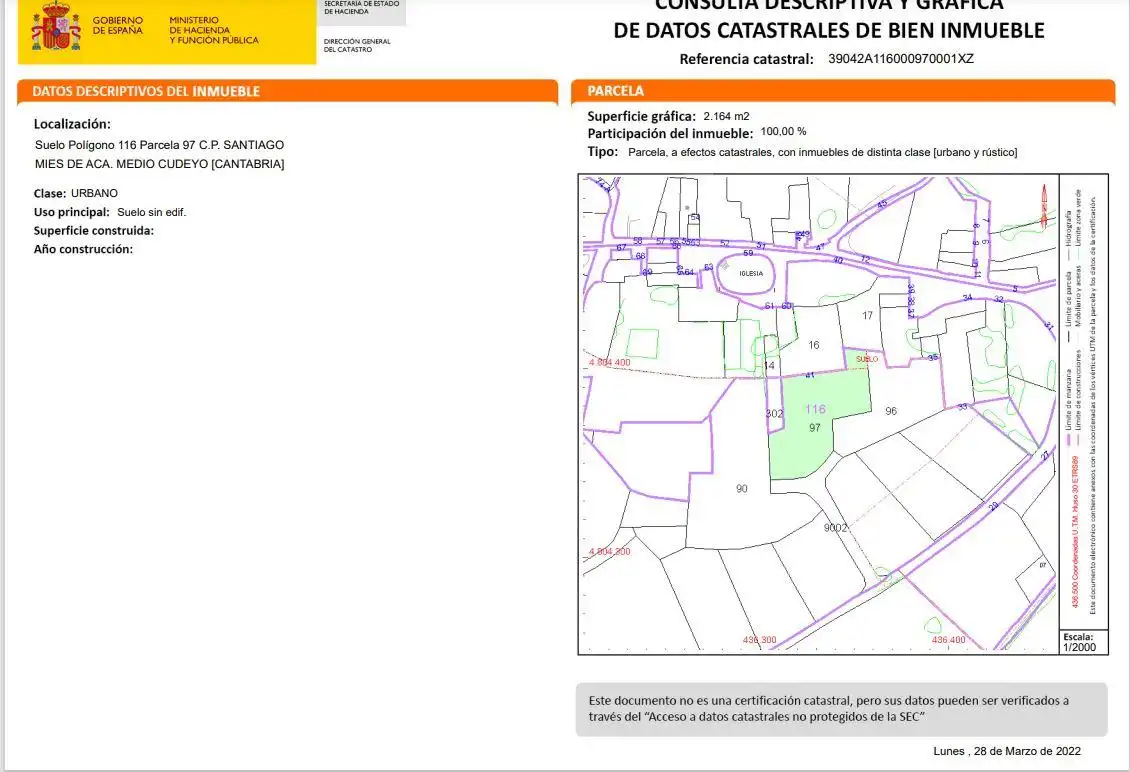
Task: Click the '436.300' coordinate label on the map
Action: coord(760,640)
